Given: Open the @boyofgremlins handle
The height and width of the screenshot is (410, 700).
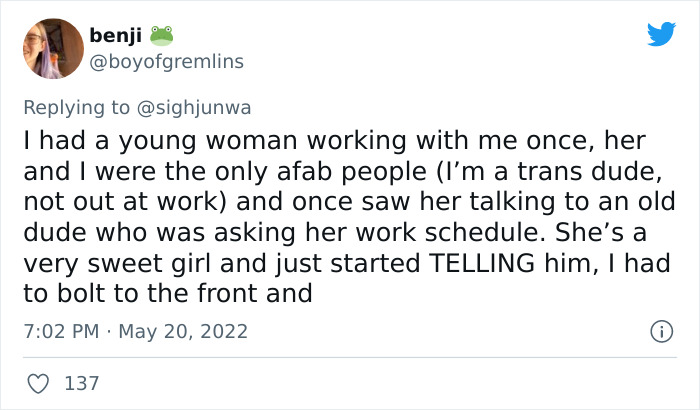Looking at the screenshot, I should point(166,62).
